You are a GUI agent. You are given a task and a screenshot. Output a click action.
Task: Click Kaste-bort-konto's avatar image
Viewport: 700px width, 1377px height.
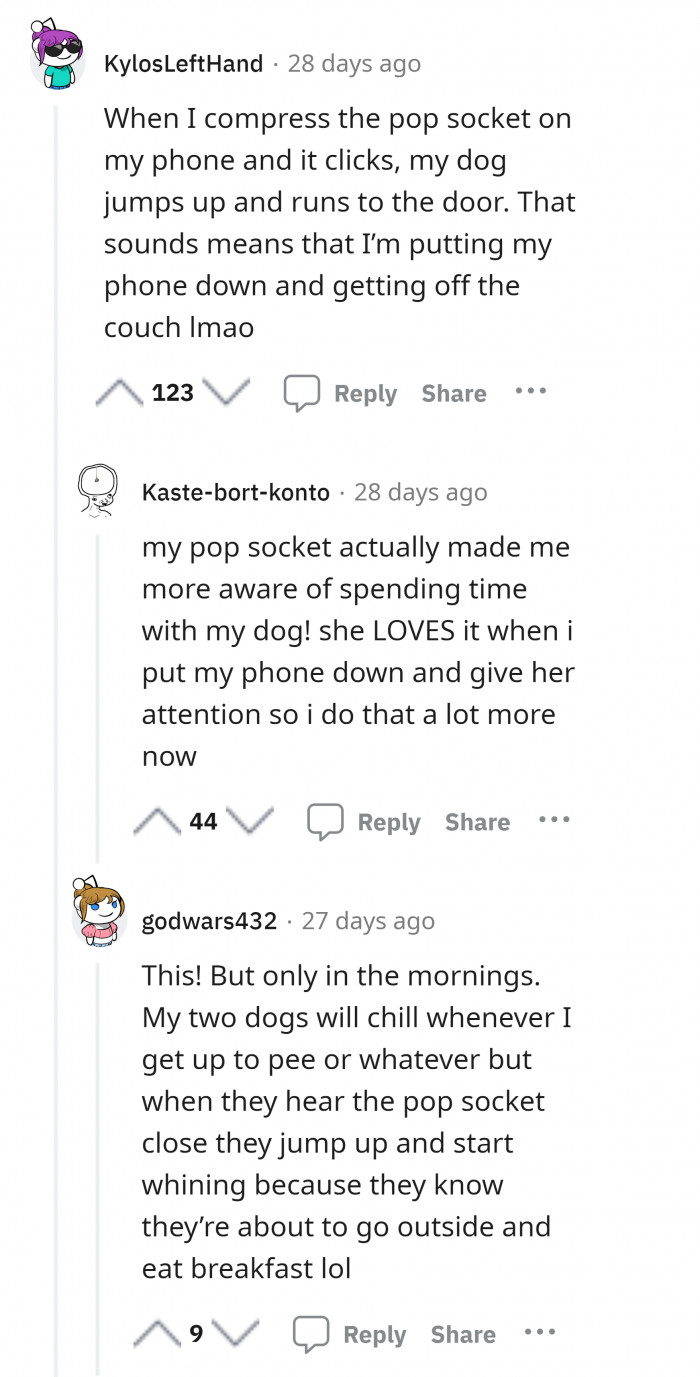[x=98, y=490]
